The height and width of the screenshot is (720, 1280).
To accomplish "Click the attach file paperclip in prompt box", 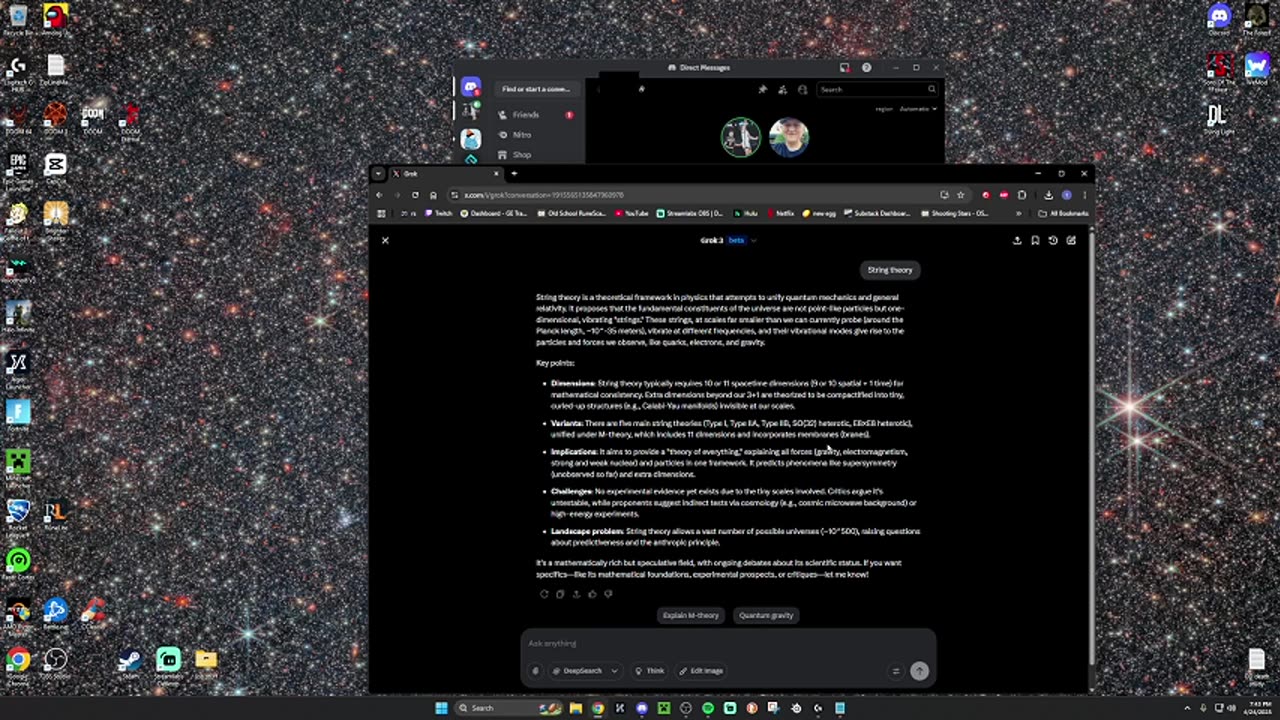I will 536,671.
